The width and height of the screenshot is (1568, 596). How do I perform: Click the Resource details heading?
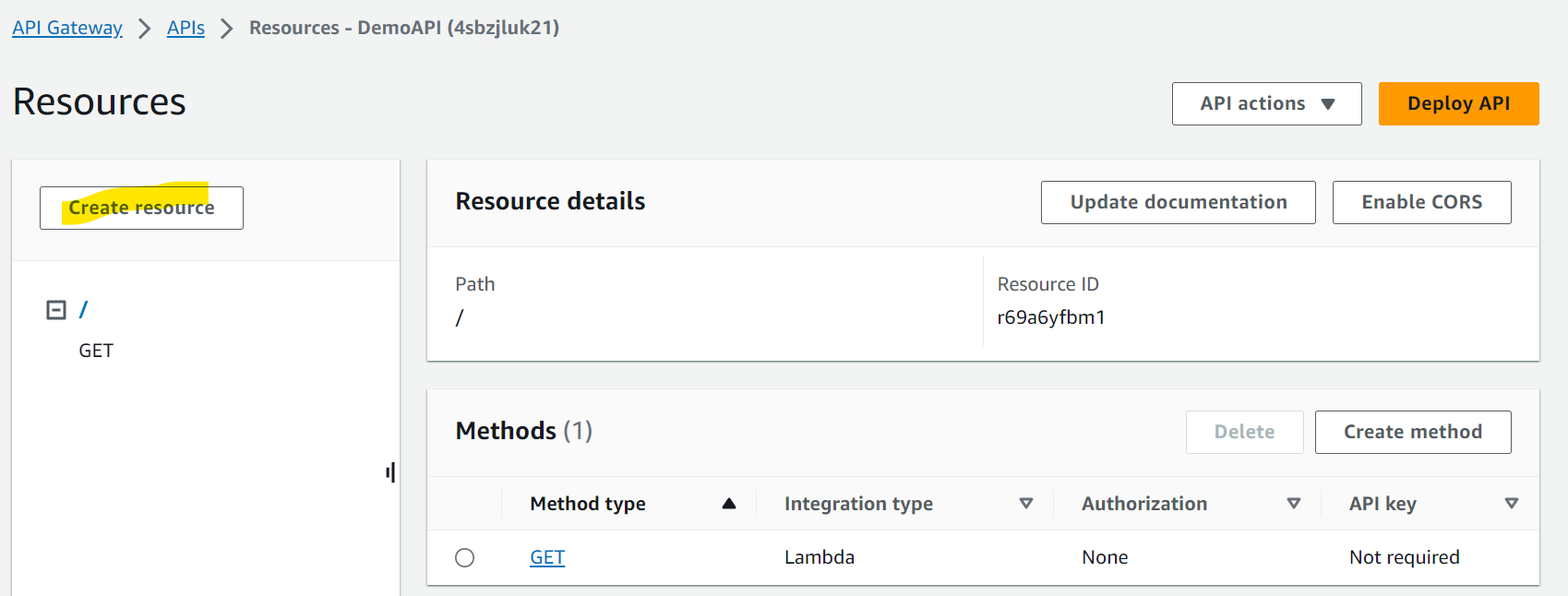click(550, 201)
